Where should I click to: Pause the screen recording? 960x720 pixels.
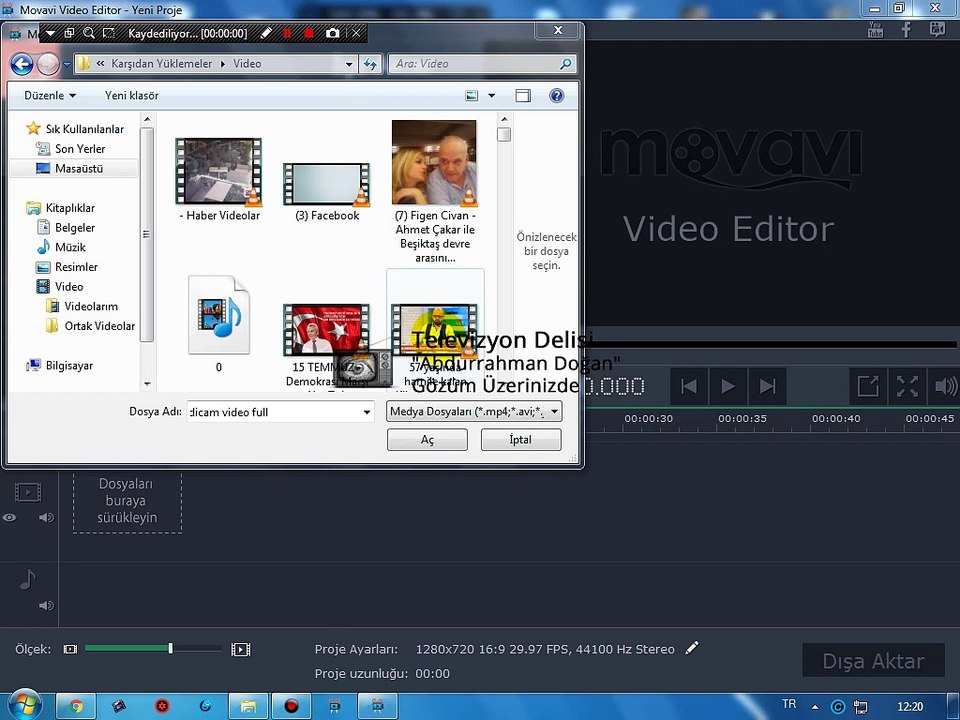pyautogui.click(x=287, y=34)
